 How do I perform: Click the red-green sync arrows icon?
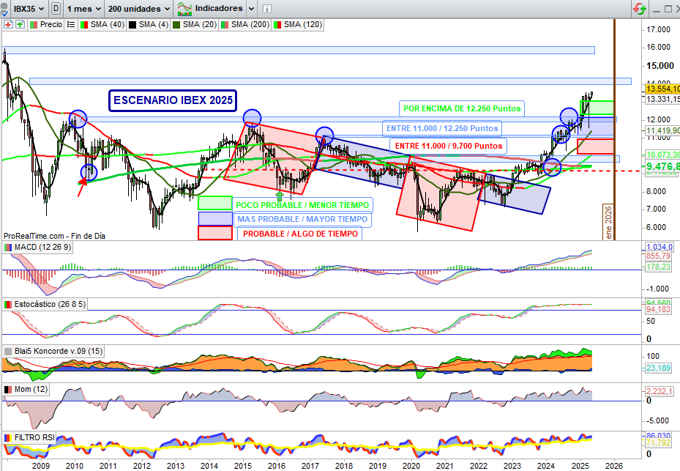639,8
